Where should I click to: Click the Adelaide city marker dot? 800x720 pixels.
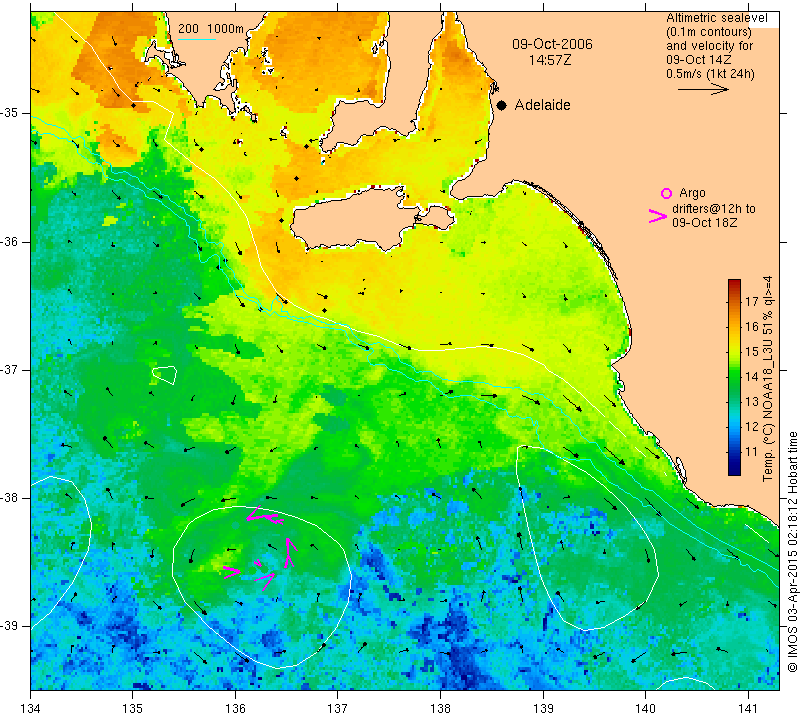[502, 105]
